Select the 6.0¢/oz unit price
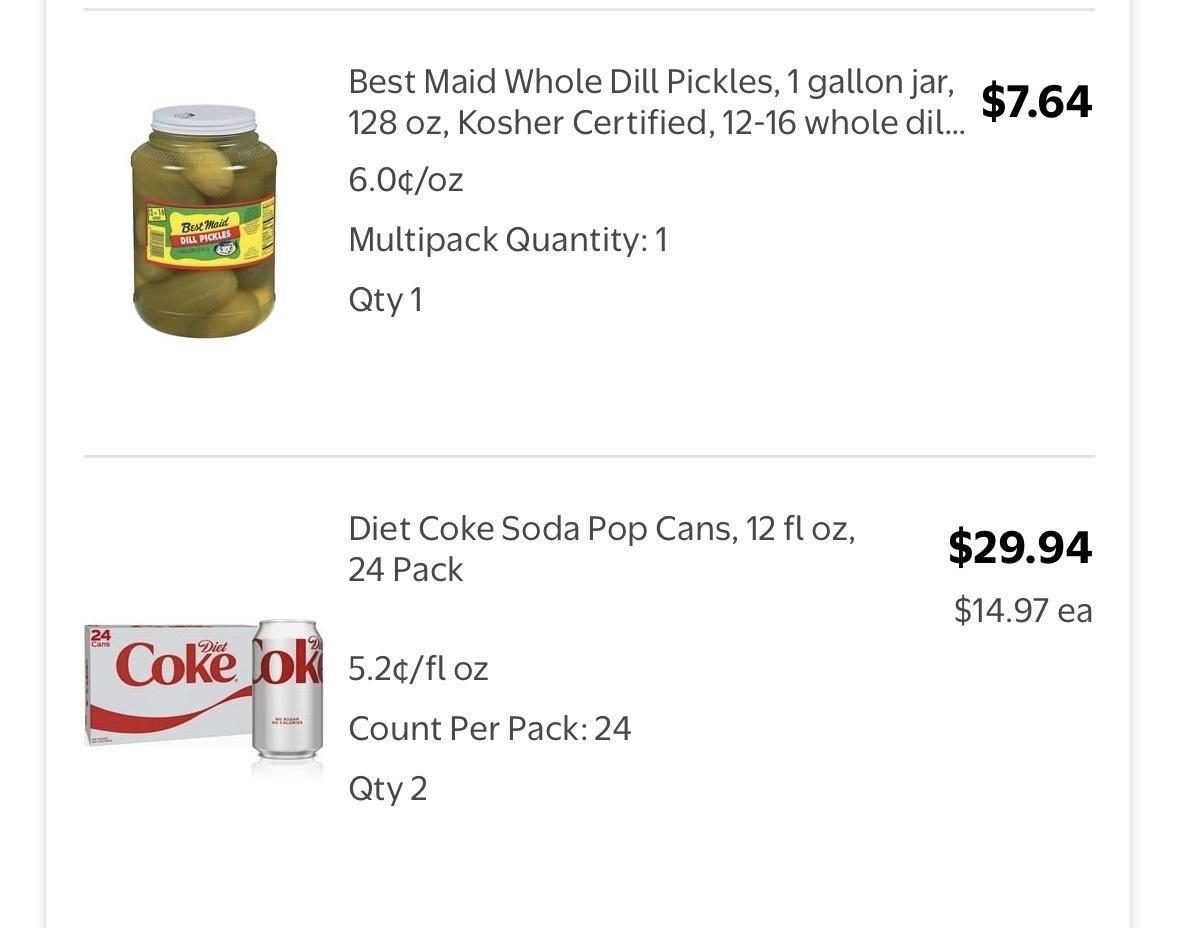 tap(406, 180)
